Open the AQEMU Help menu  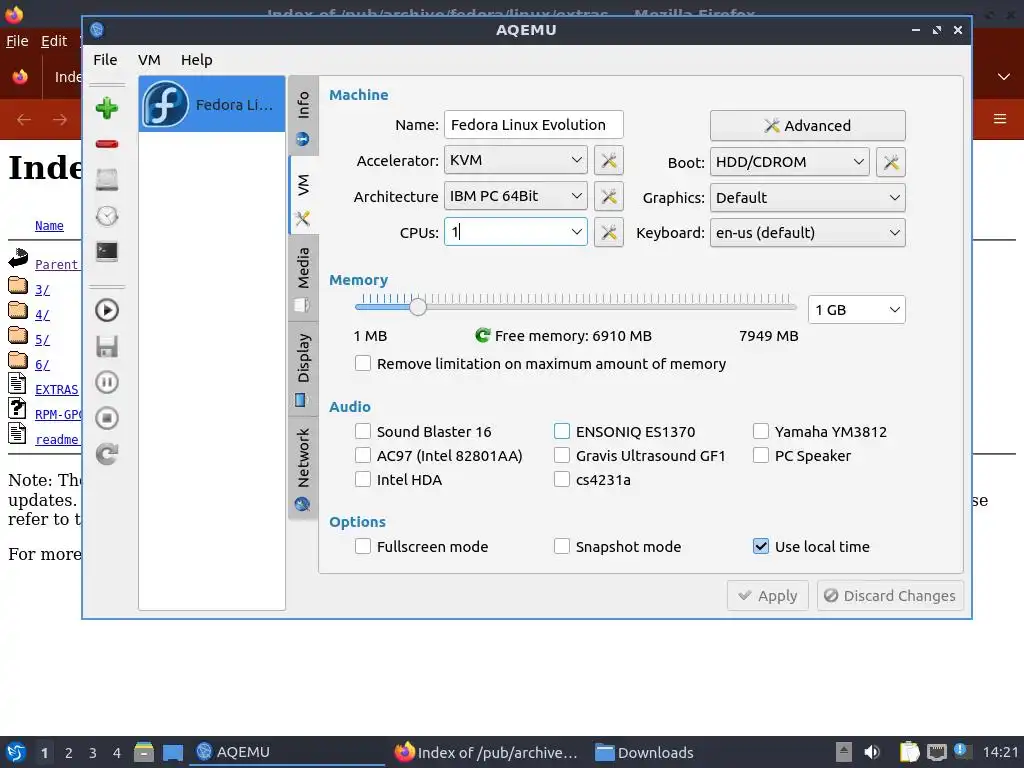(197, 60)
